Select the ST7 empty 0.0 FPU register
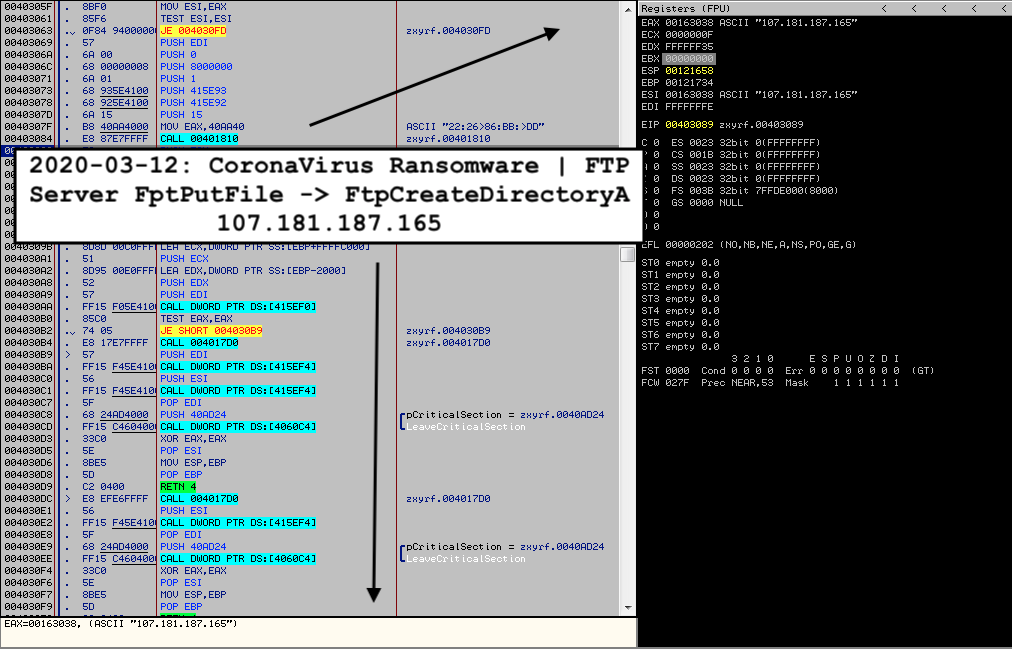 680,346
